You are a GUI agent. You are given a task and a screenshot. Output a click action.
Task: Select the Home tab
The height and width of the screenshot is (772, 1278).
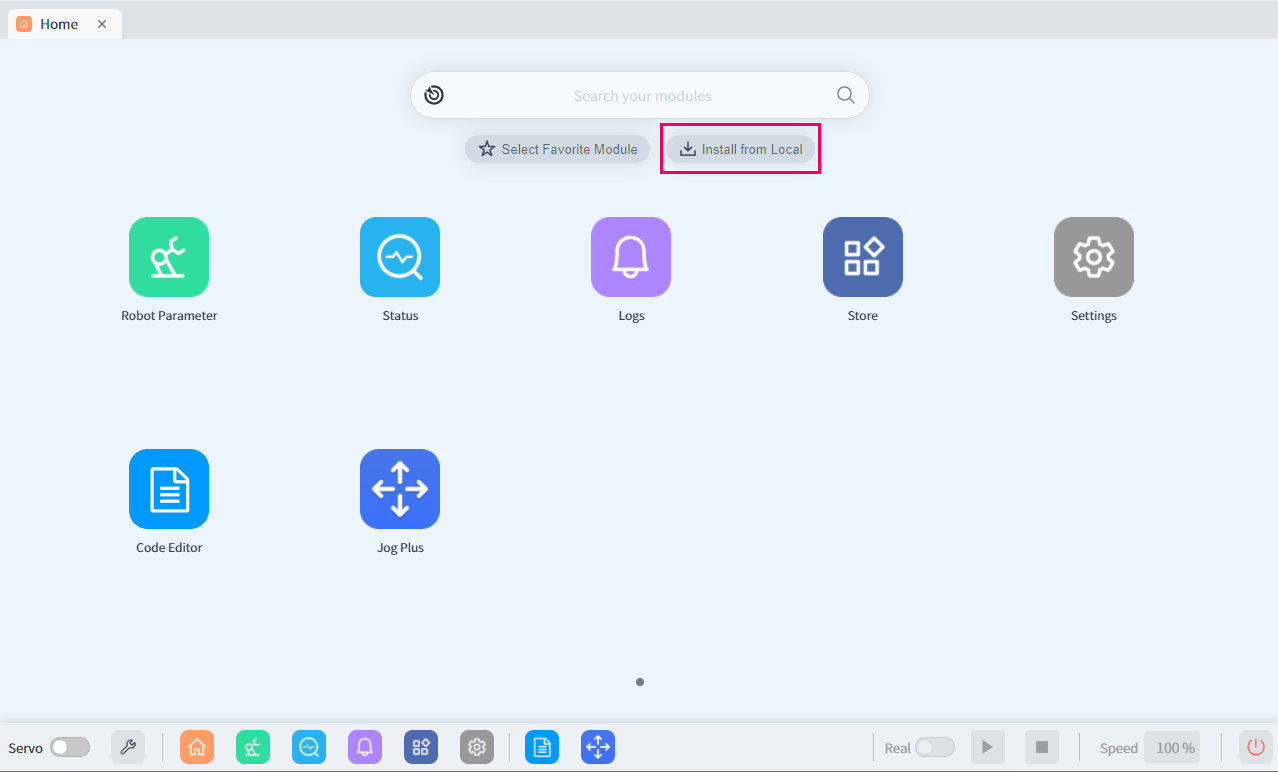pos(58,24)
